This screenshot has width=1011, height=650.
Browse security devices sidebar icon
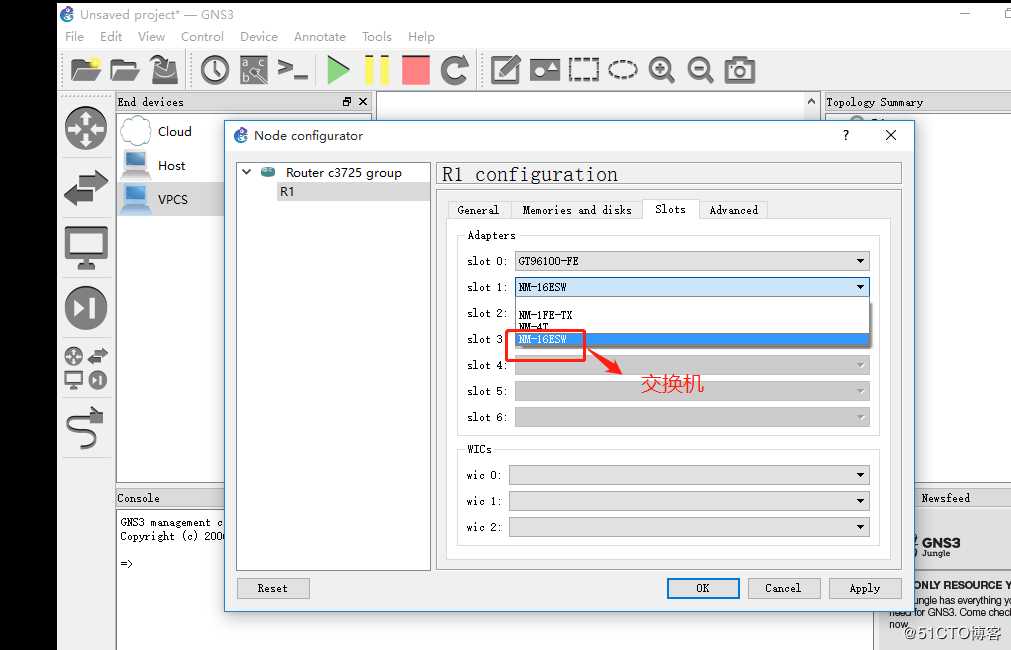(86, 308)
